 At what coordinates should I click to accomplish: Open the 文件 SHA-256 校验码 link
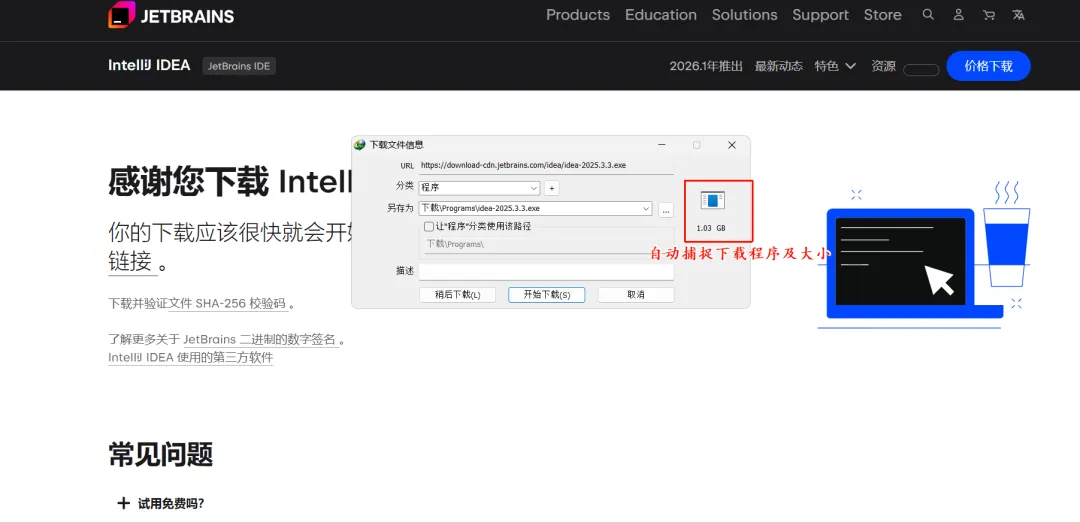228,304
